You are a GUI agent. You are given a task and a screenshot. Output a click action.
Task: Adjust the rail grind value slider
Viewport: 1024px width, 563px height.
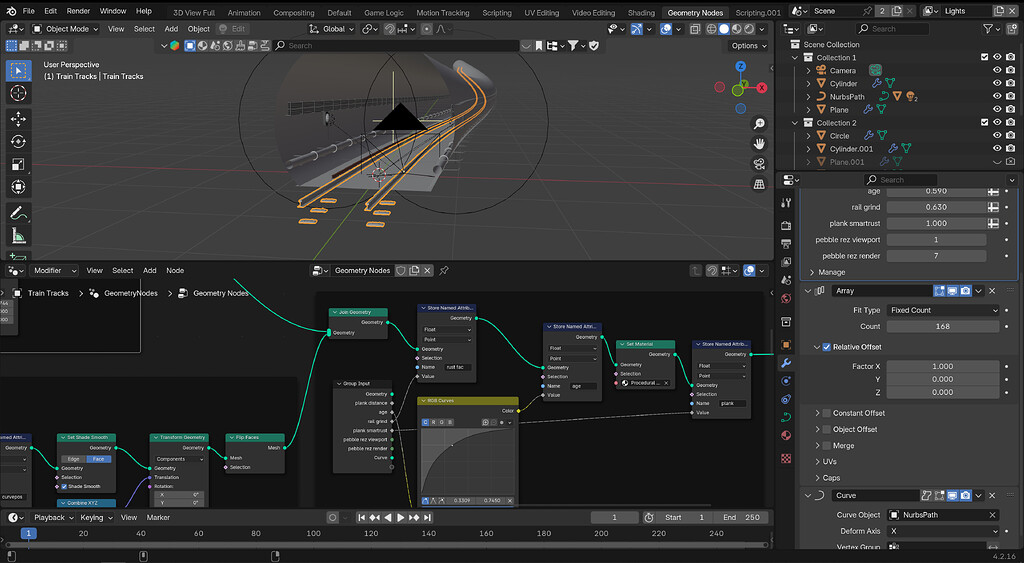(x=936, y=207)
